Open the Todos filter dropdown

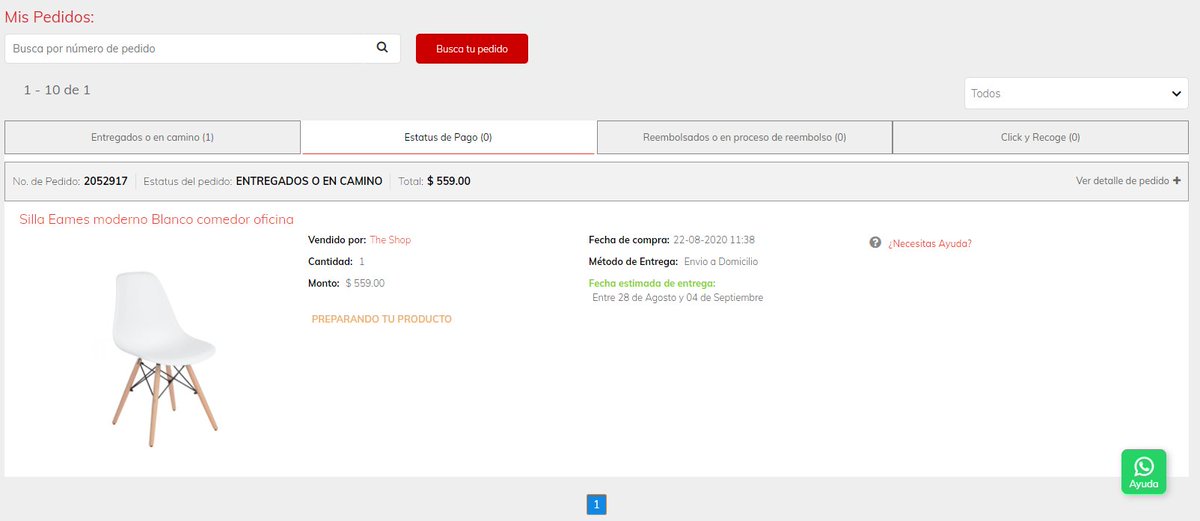point(1076,93)
